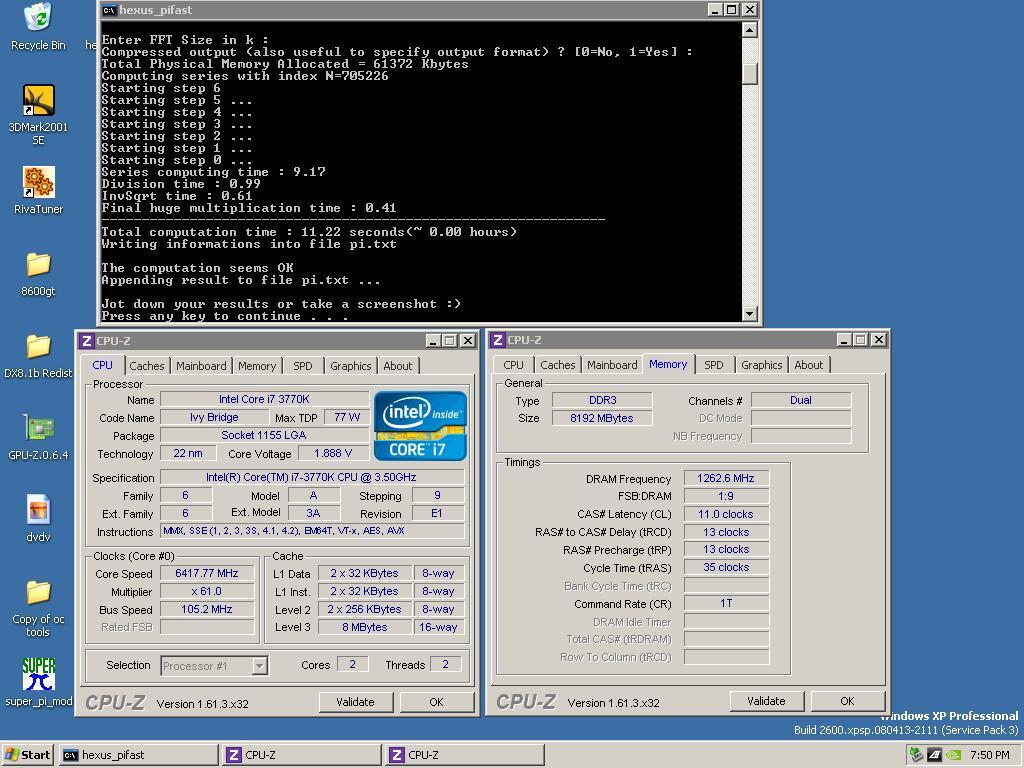Image resolution: width=1024 pixels, height=768 pixels.
Task: Open About tab in left CPU-Z window
Action: pyautogui.click(x=398, y=366)
